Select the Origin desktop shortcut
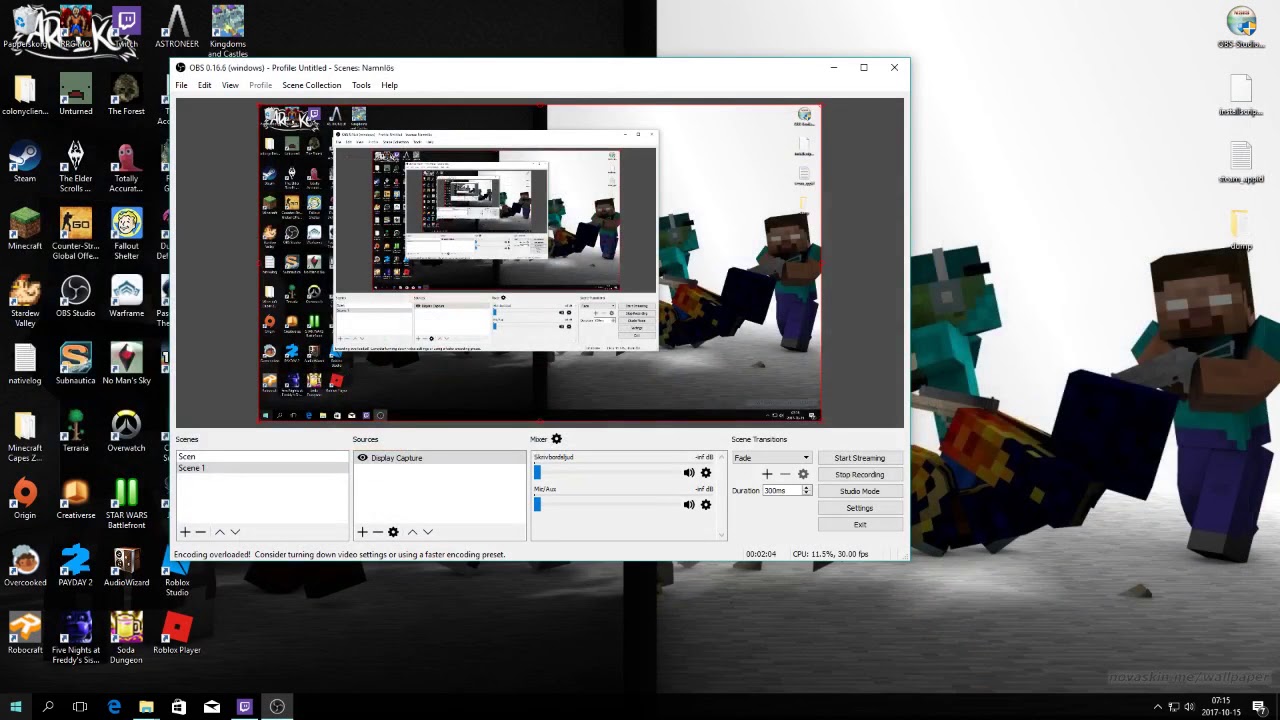 (x=25, y=500)
